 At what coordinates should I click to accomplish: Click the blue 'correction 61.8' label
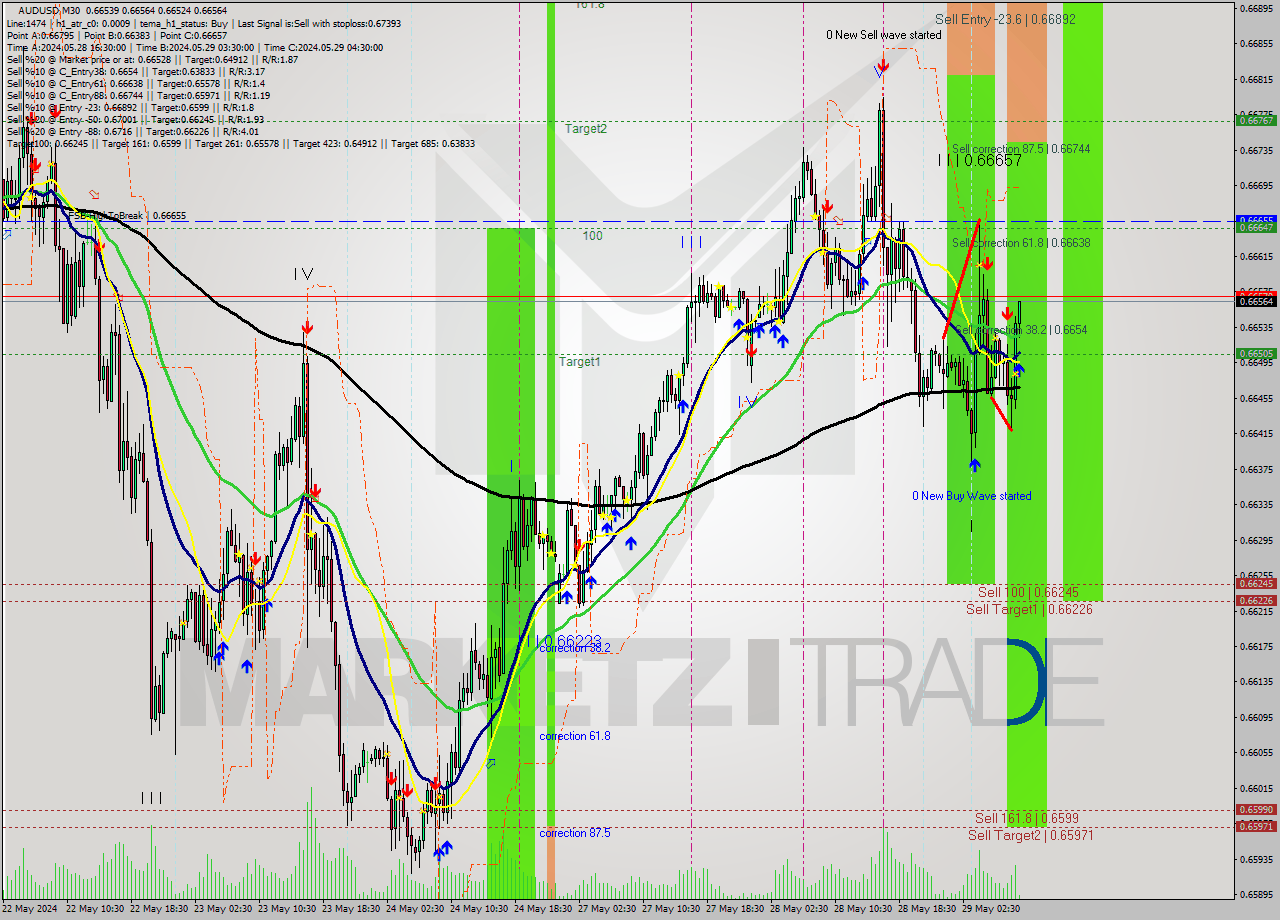[x=575, y=736]
